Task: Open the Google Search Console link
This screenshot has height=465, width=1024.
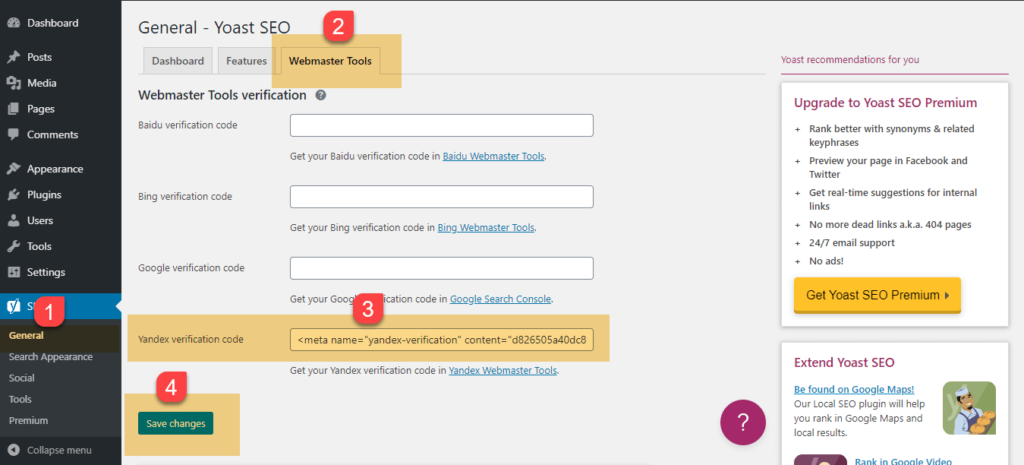Action: point(500,299)
